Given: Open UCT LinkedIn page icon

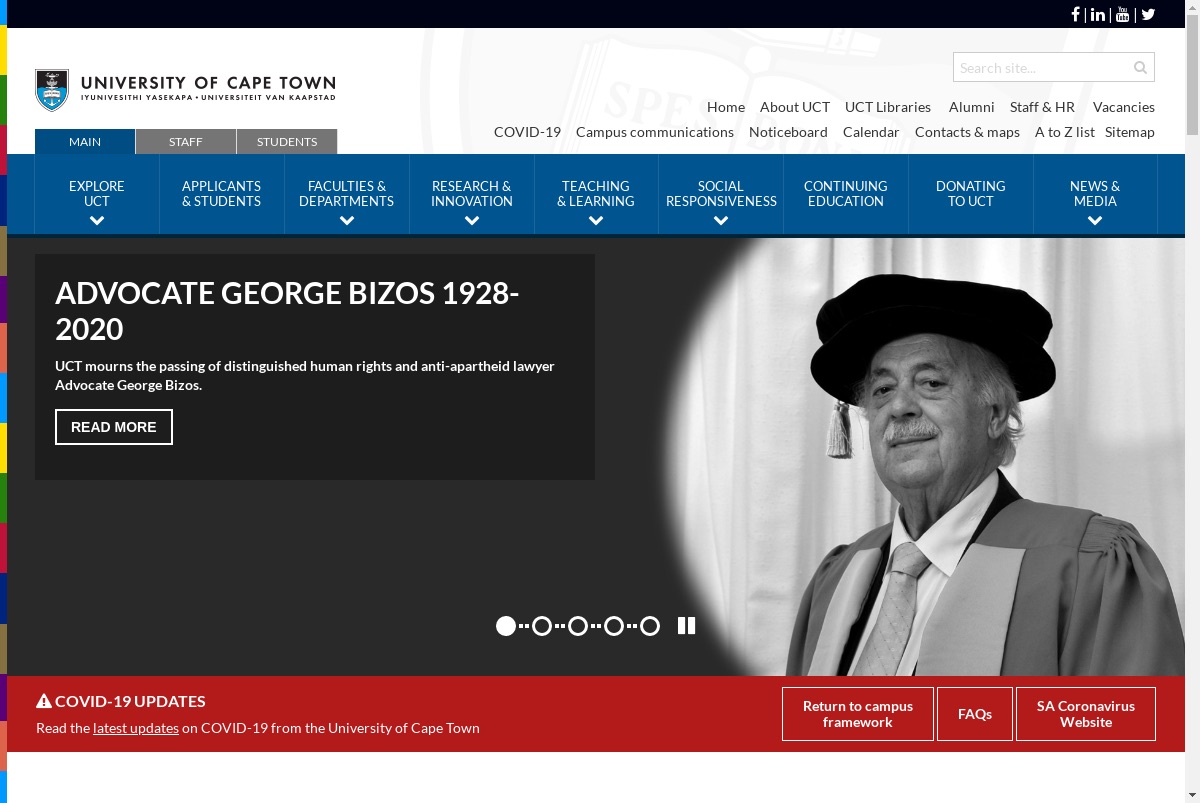Looking at the screenshot, I should click(x=1098, y=14).
